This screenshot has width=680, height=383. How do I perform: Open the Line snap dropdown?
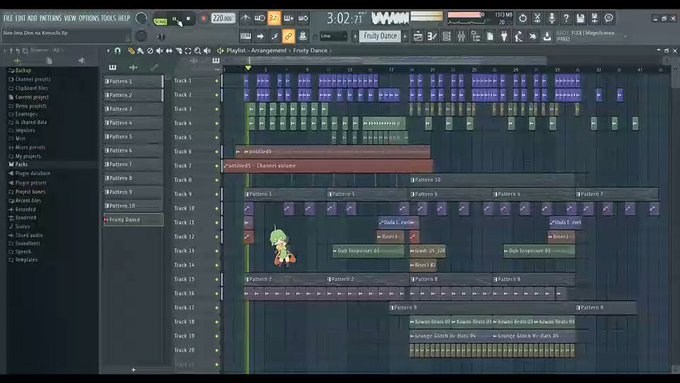tap(333, 36)
